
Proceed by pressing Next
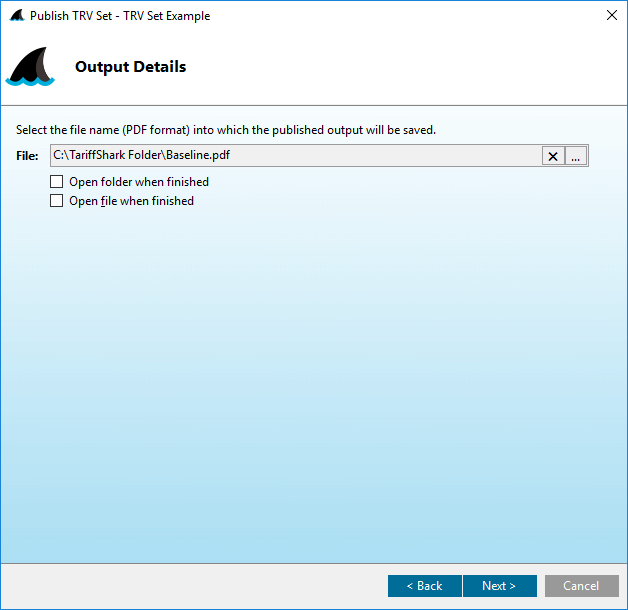tap(499, 586)
